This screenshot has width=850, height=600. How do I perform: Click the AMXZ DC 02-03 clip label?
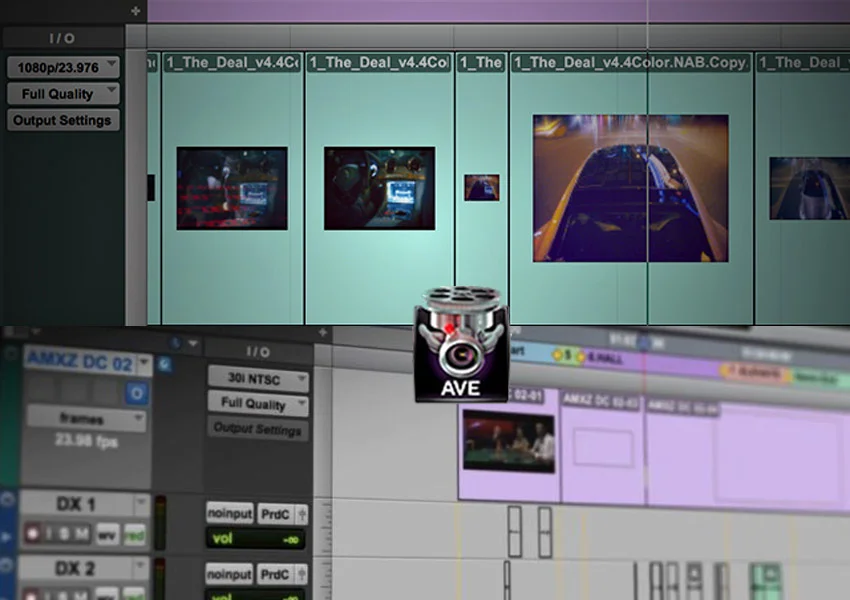(600, 401)
